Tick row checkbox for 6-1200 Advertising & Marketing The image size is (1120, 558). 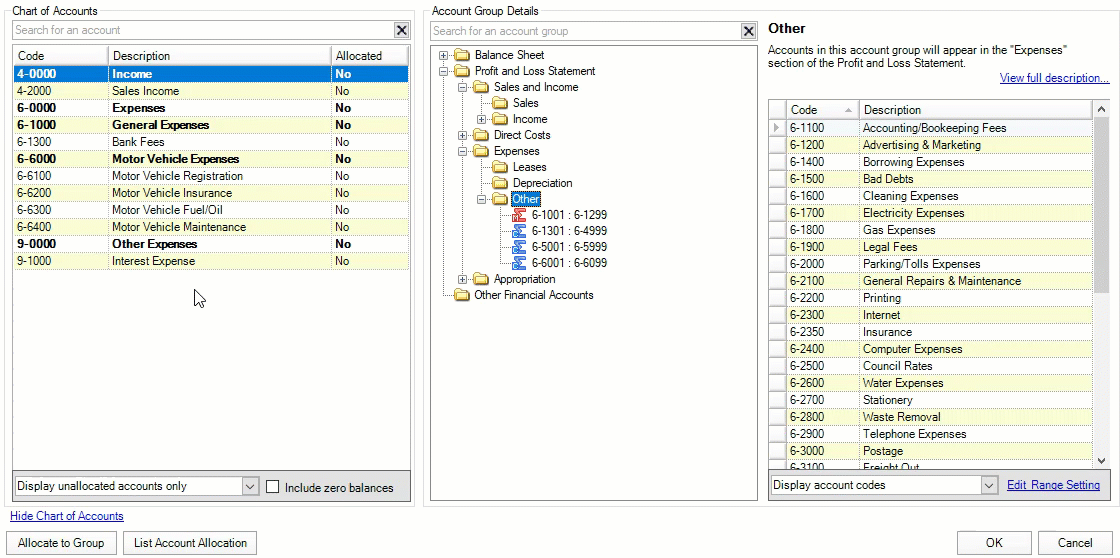tap(777, 145)
